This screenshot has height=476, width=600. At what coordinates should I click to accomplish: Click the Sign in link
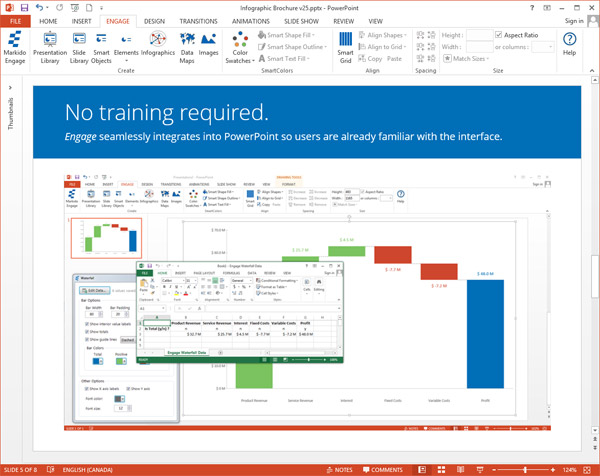(x=574, y=21)
